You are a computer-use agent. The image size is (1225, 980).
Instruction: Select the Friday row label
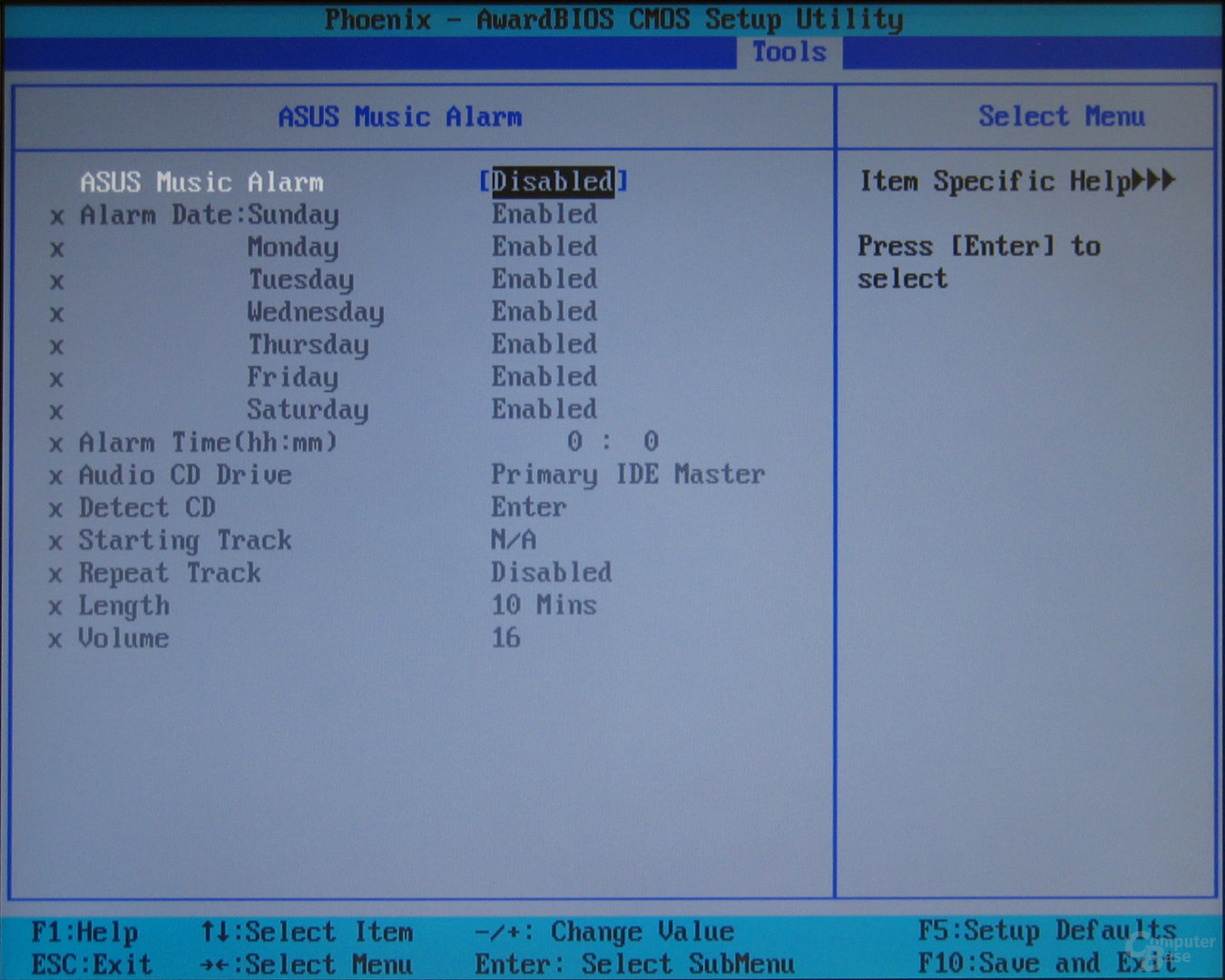click(293, 377)
